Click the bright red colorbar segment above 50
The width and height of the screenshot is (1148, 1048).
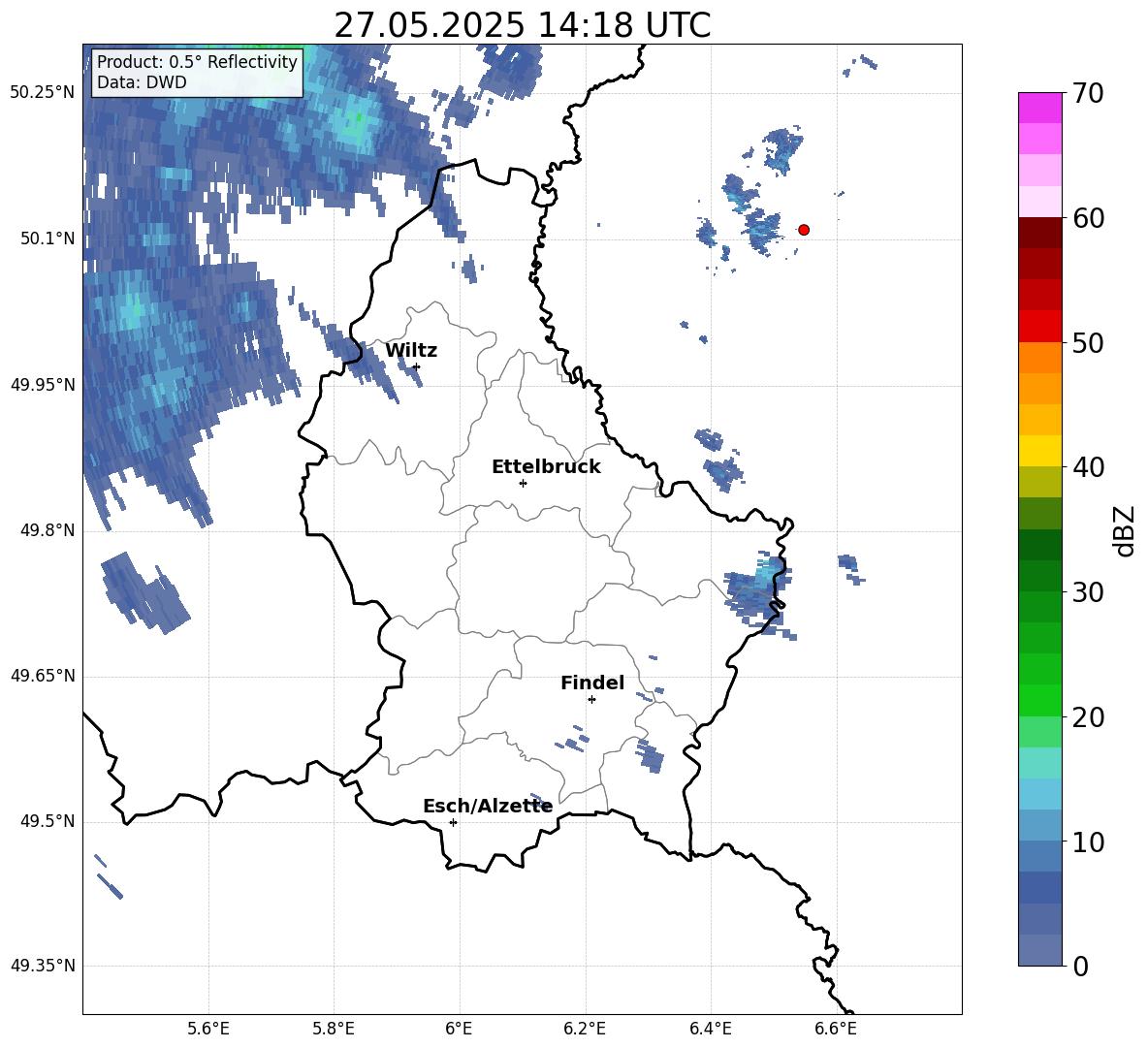tap(1039, 327)
